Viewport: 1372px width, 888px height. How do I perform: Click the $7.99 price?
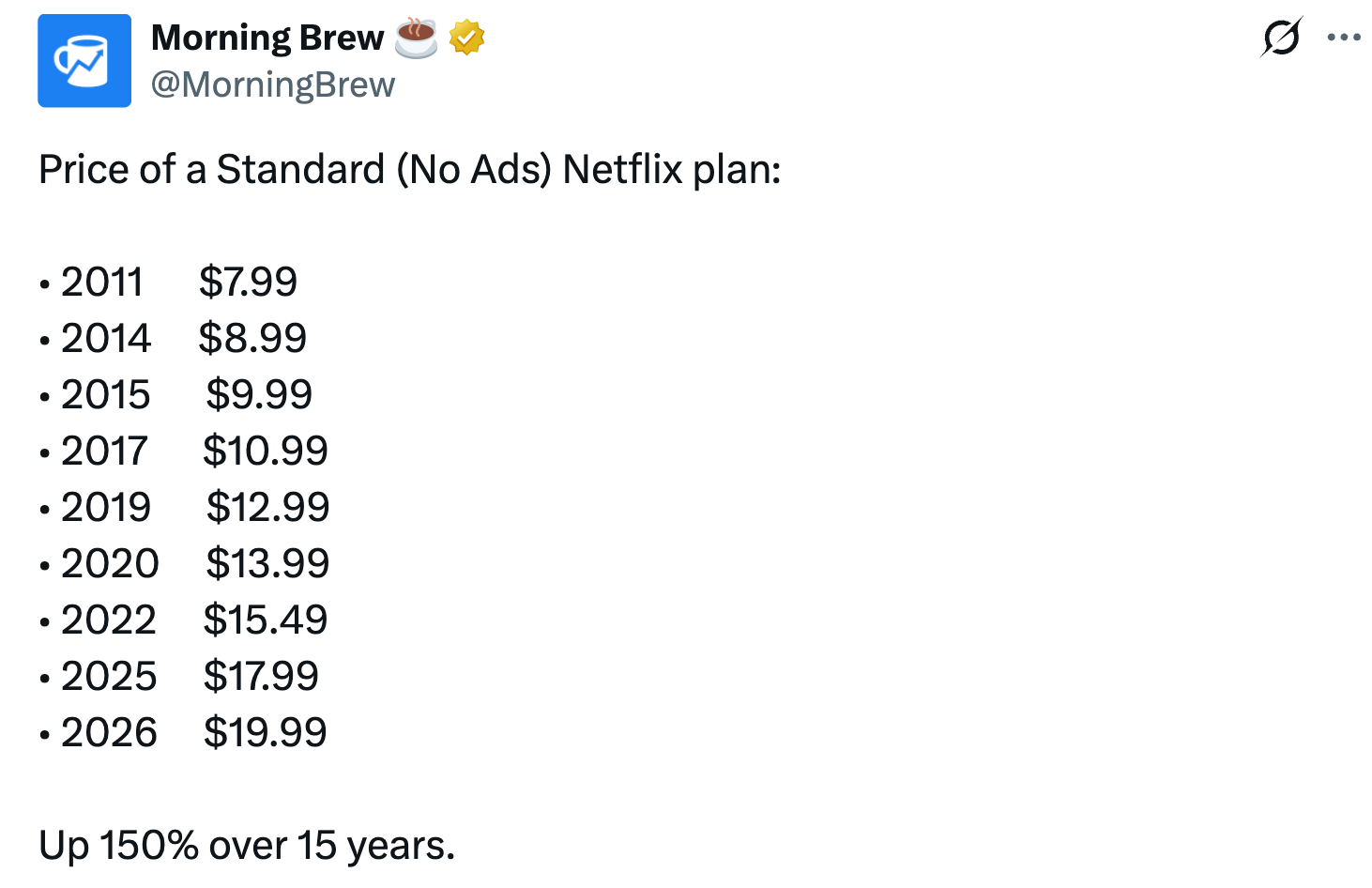pos(248,282)
